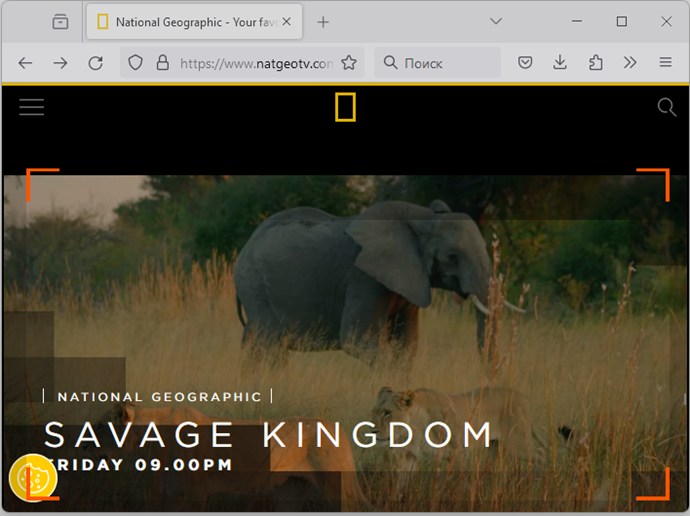Screen dimensions: 690x516
Task: Open the Firefox View icon
Action: pyautogui.click(x=60, y=22)
